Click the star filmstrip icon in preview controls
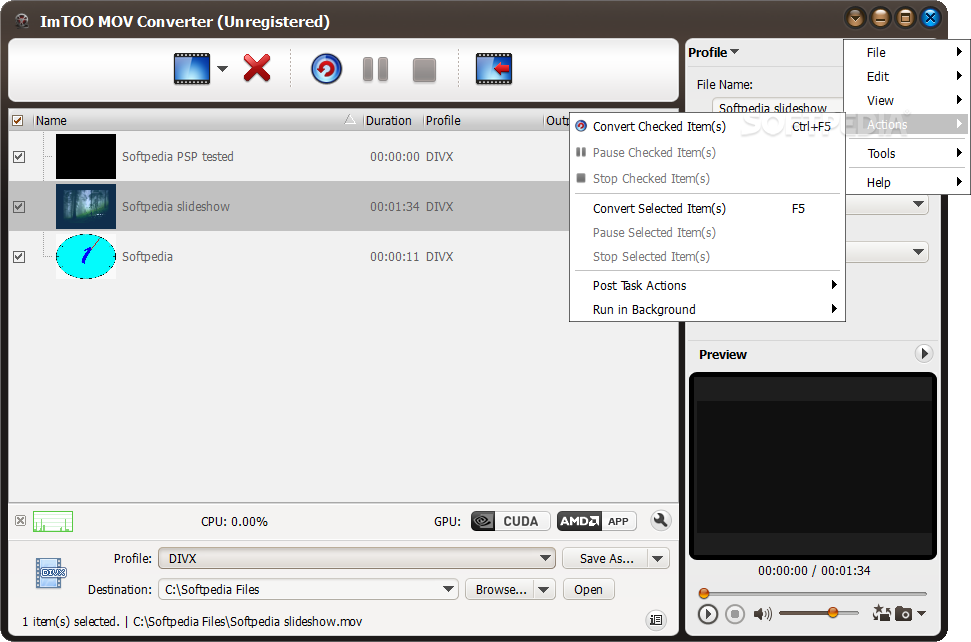 [881, 613]
